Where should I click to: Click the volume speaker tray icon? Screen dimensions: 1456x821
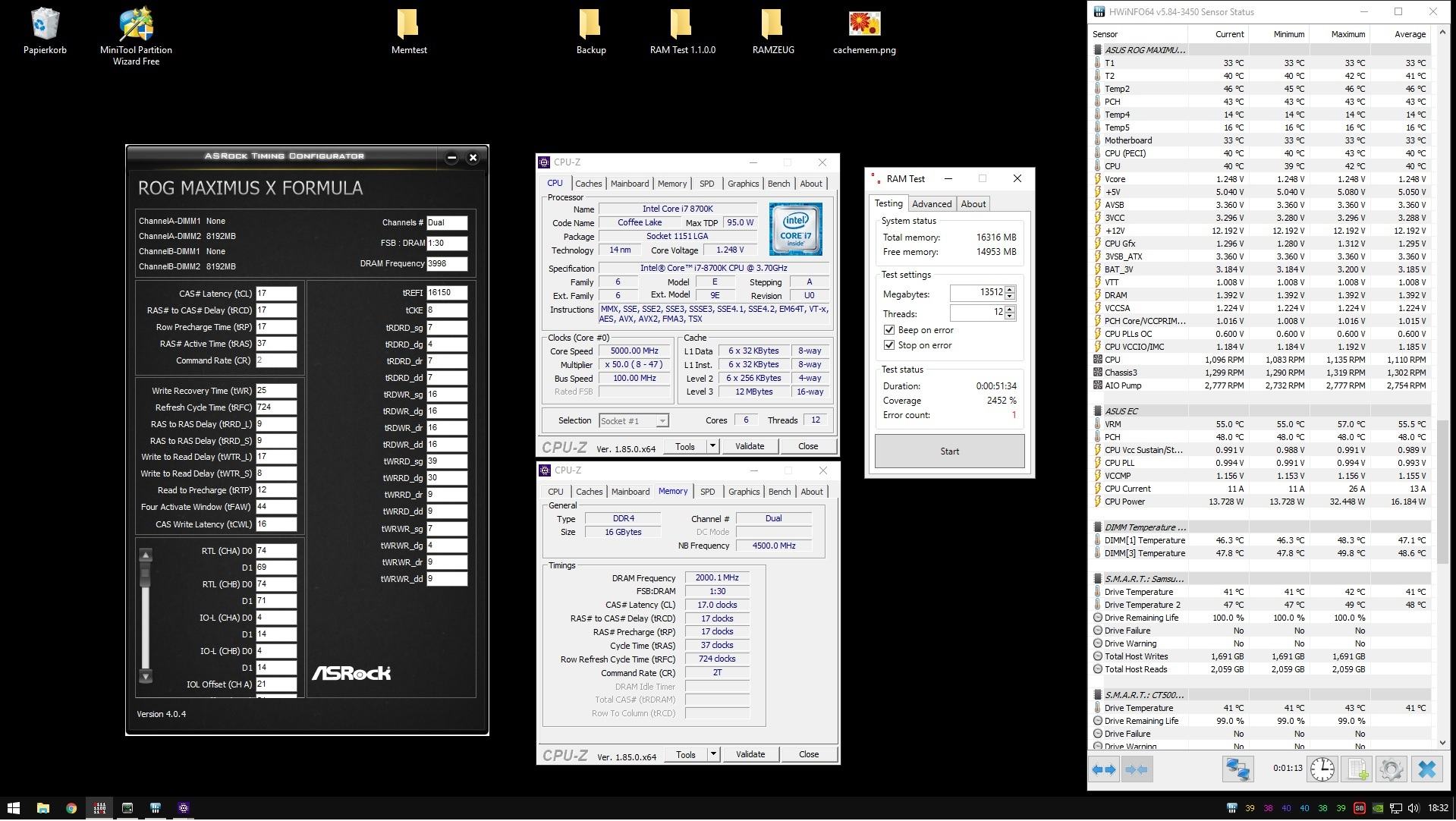(1413, 809)
